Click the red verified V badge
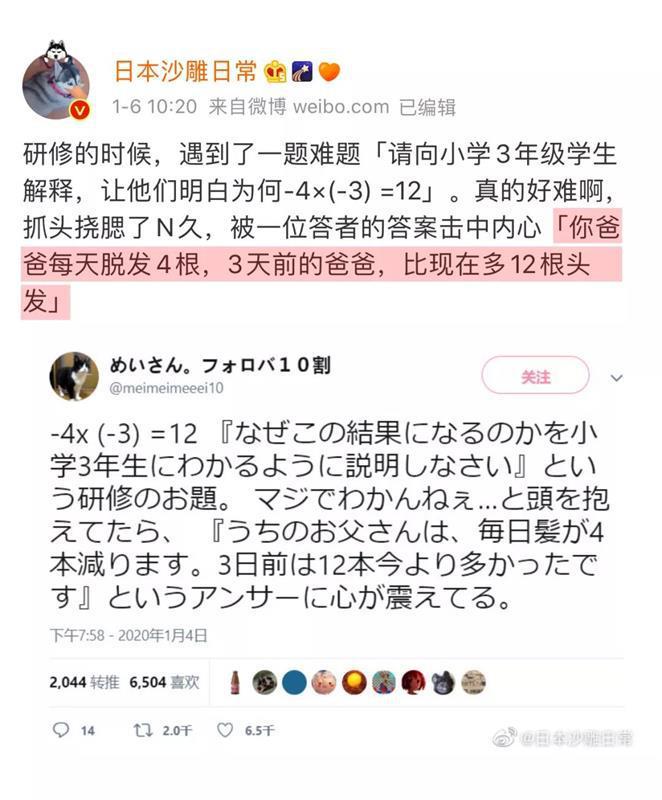The width and height of the screenshot is (662, 800). point(80,110)
